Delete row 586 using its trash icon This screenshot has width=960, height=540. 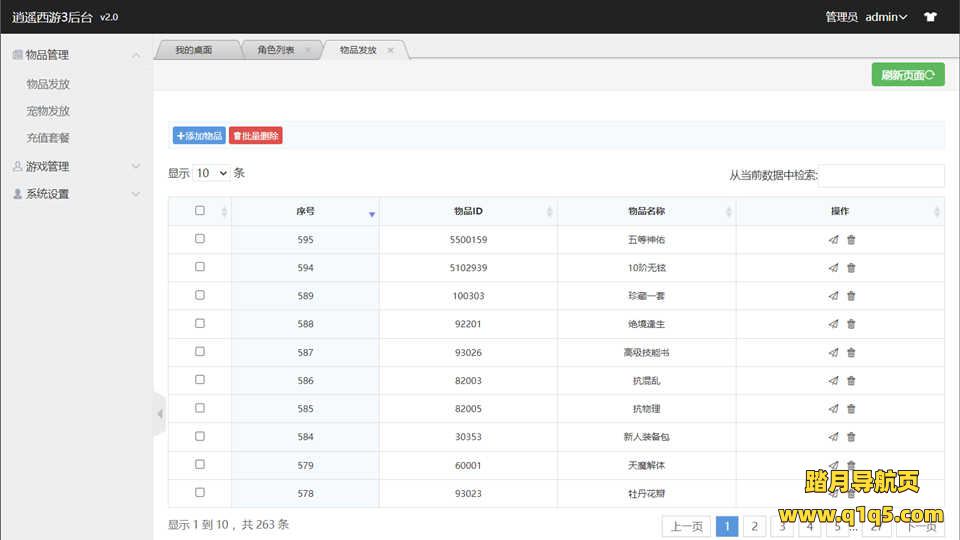[x=851, y=380]
